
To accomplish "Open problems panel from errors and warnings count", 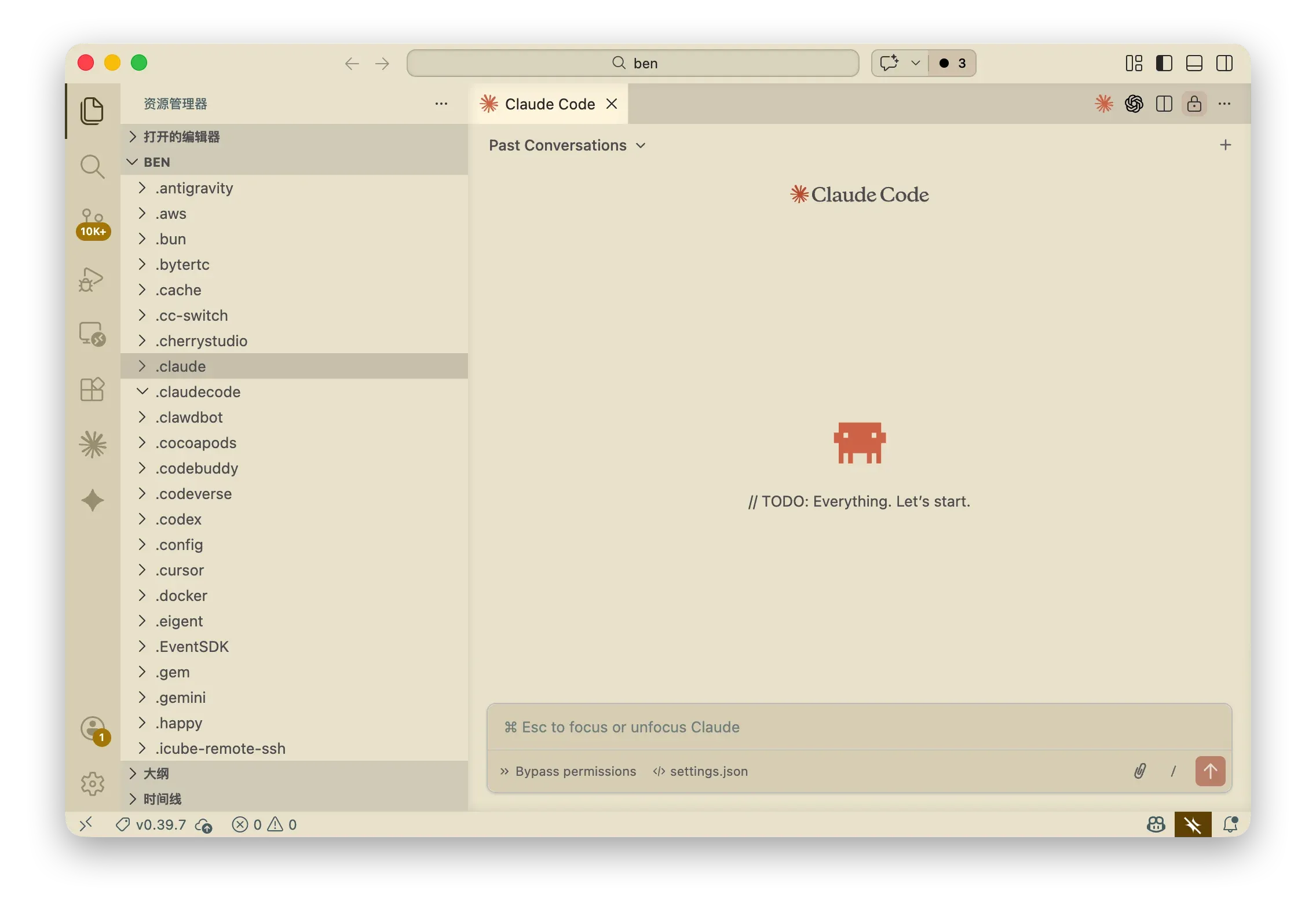I will [264, 824].
